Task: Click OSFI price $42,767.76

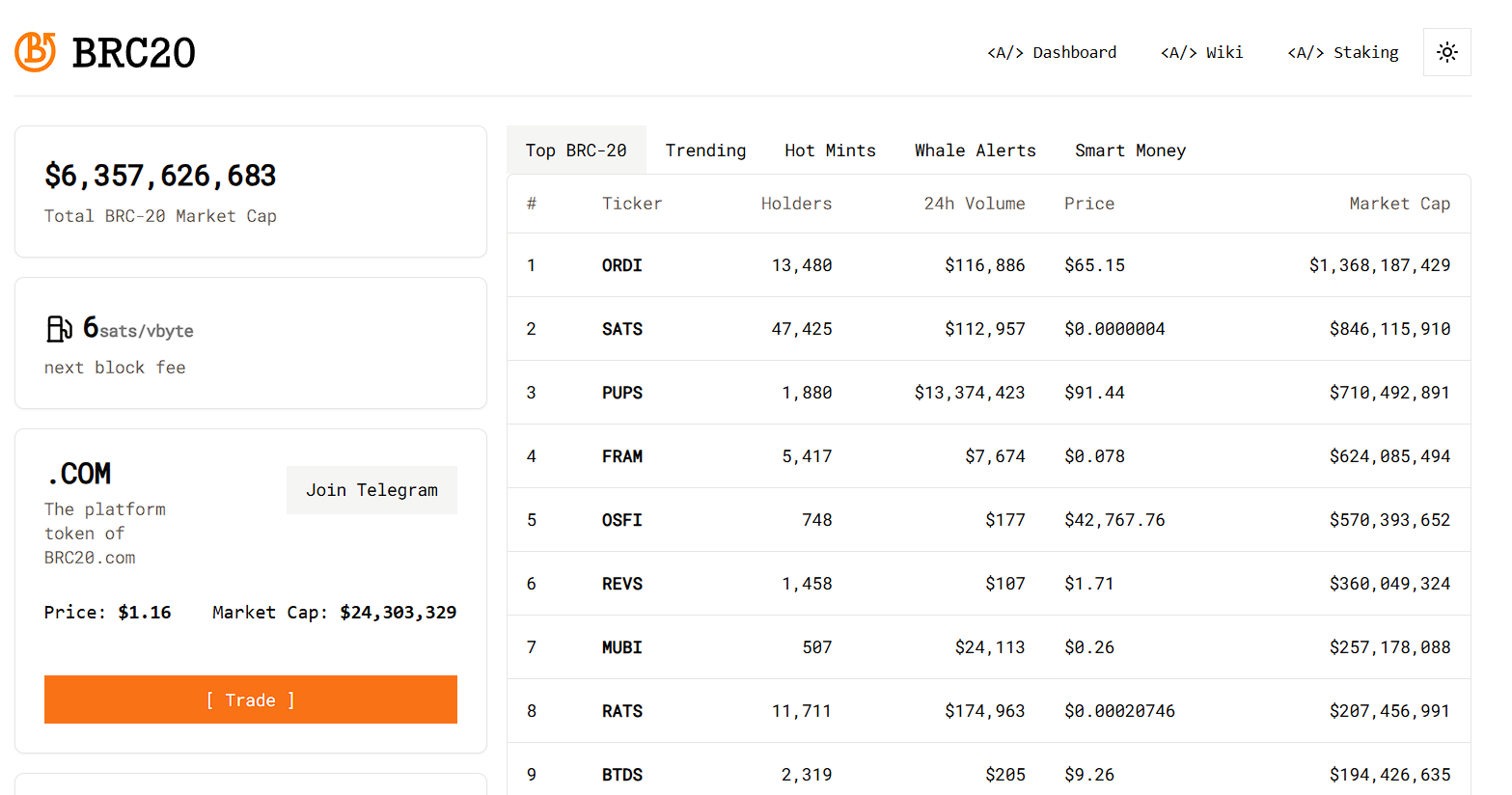Action: click(x=1114, y=520)
